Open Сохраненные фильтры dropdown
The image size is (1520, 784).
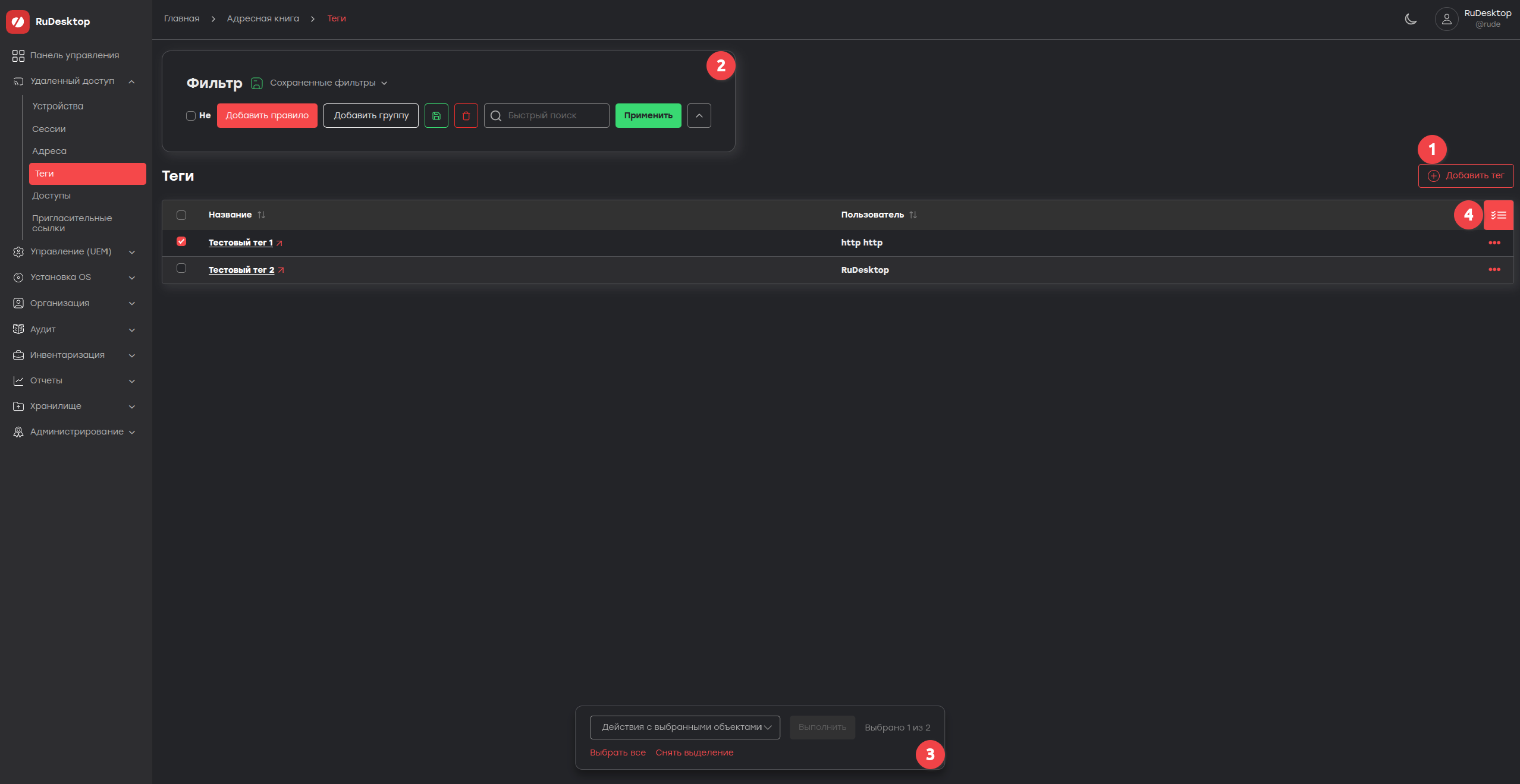pyautogui.click(x=328, y=83)
